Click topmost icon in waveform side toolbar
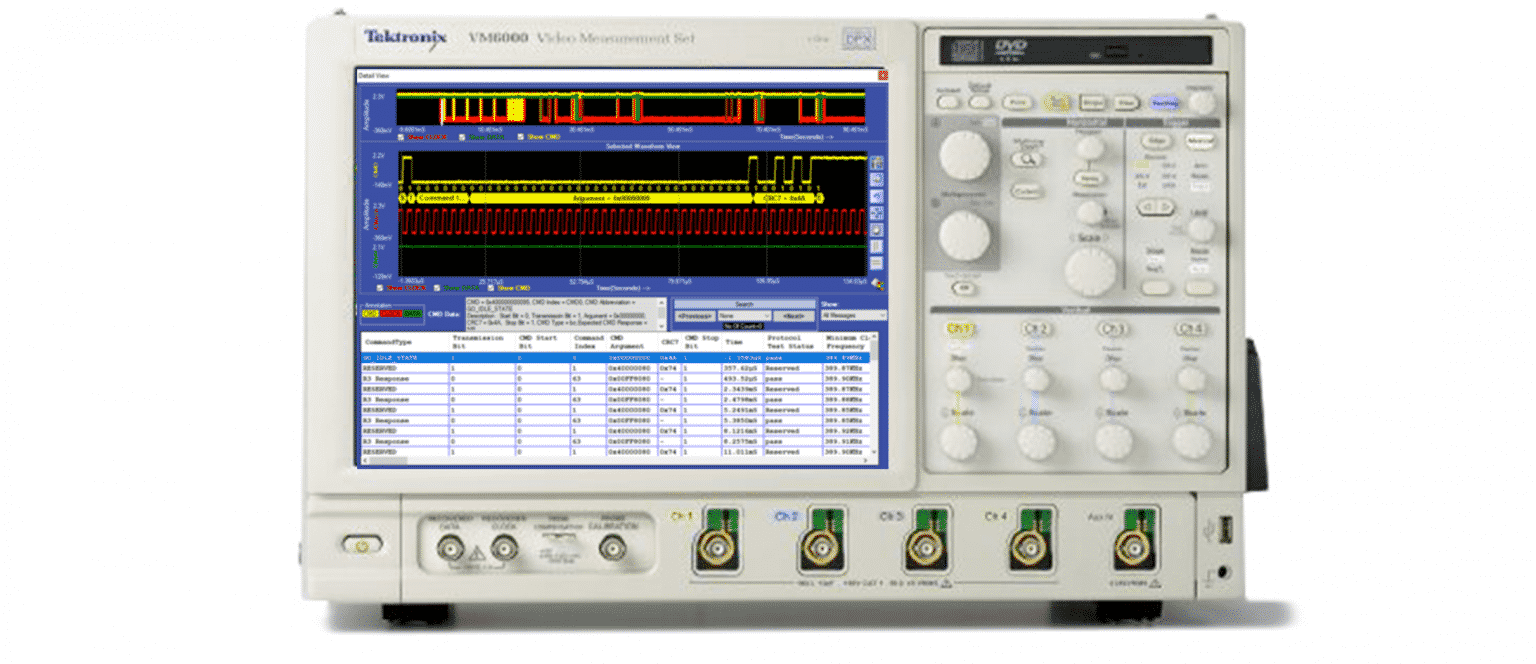The image size is (1536, 664). (x=877, y=163)
